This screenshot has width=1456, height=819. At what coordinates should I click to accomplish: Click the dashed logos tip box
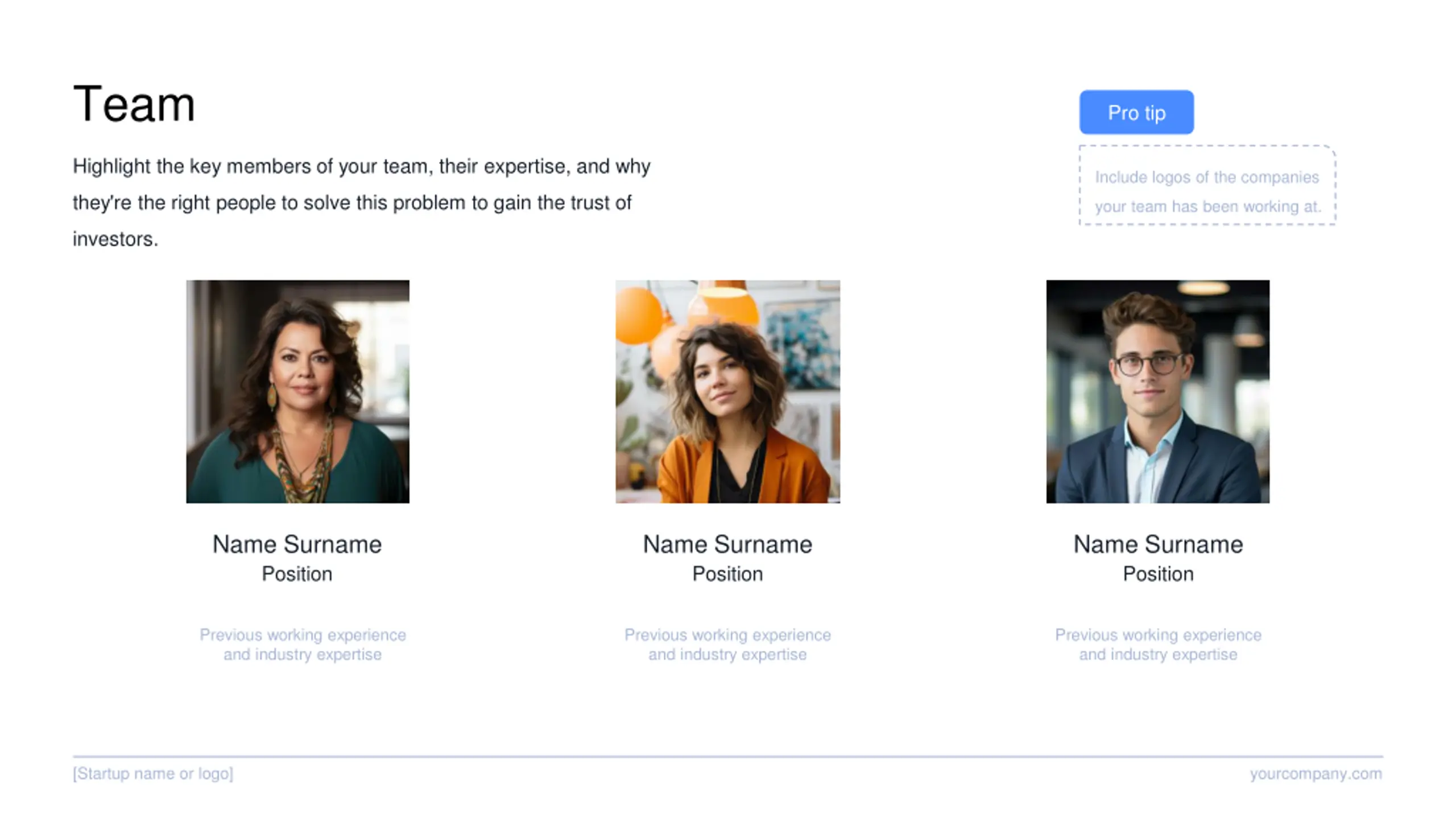[x=1207, y=185]
